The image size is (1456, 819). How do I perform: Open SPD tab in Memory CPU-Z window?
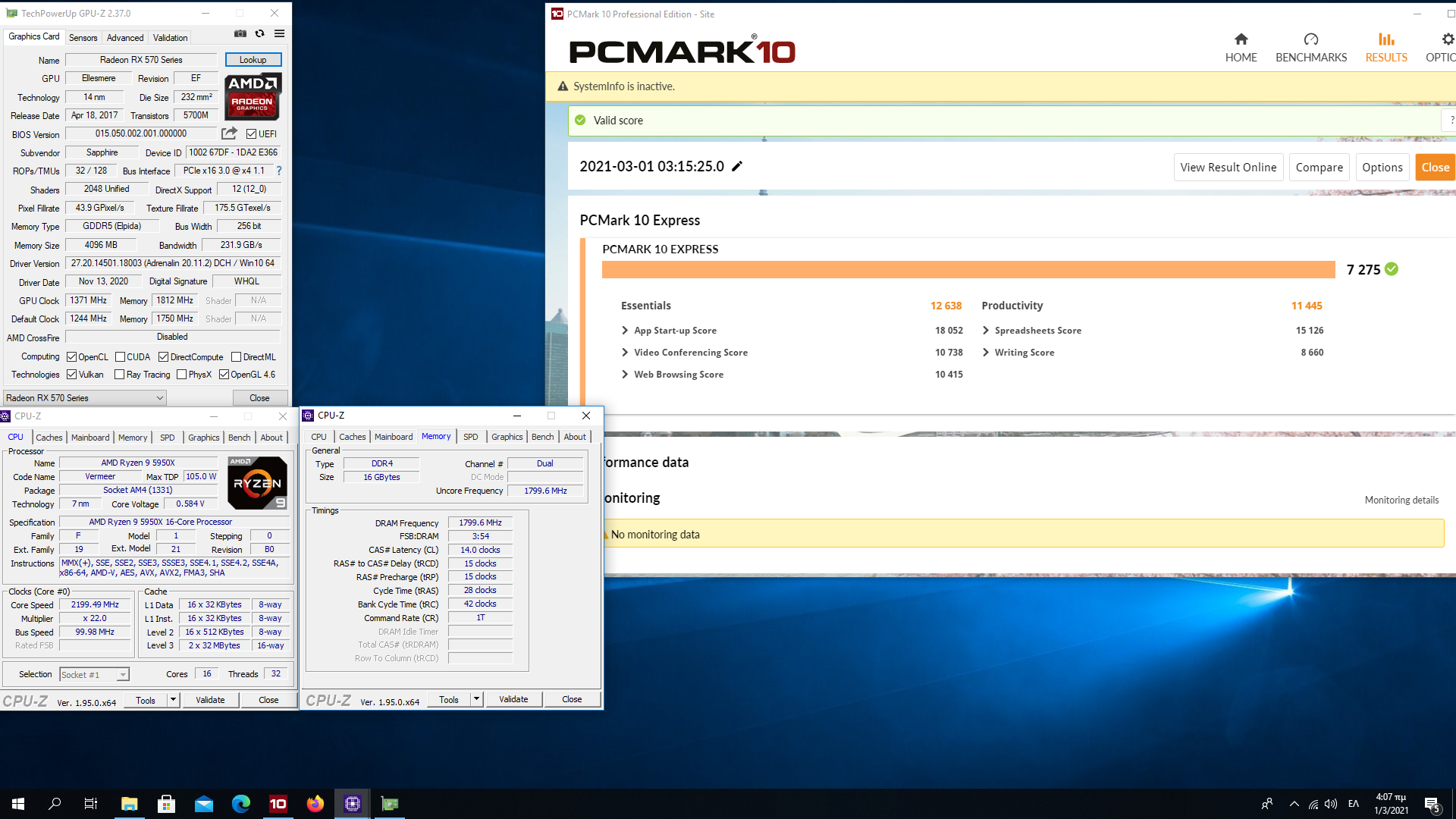(471, 437)
